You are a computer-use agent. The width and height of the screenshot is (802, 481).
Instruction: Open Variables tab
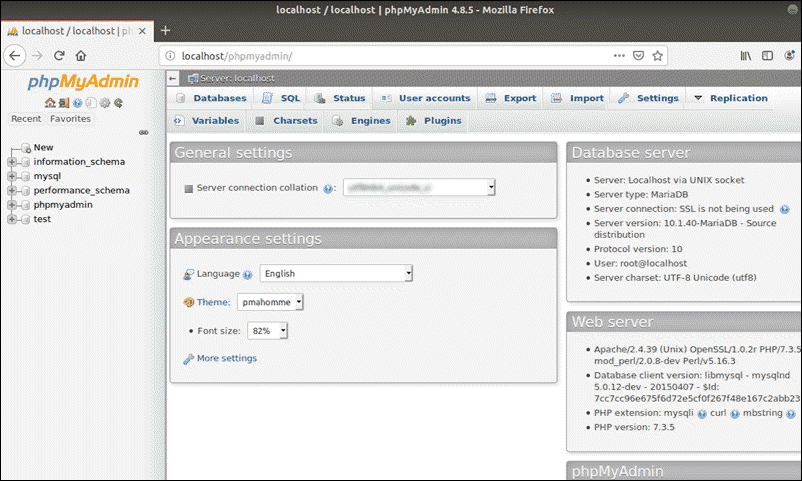click(207, 121)
